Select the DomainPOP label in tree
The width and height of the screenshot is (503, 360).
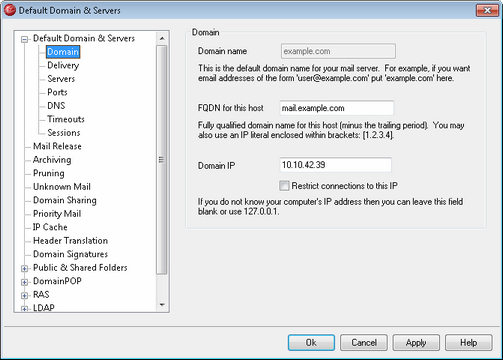pos(57,281)
